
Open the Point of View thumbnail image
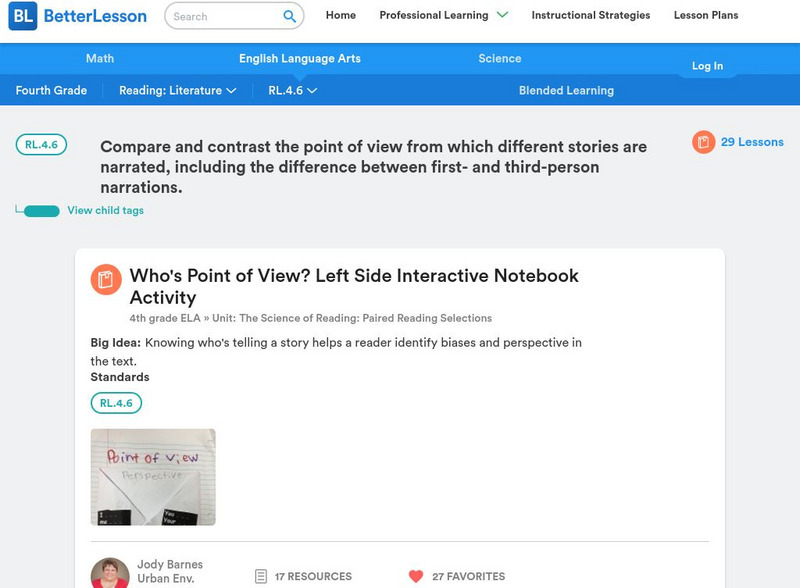[x=153, y=477]
